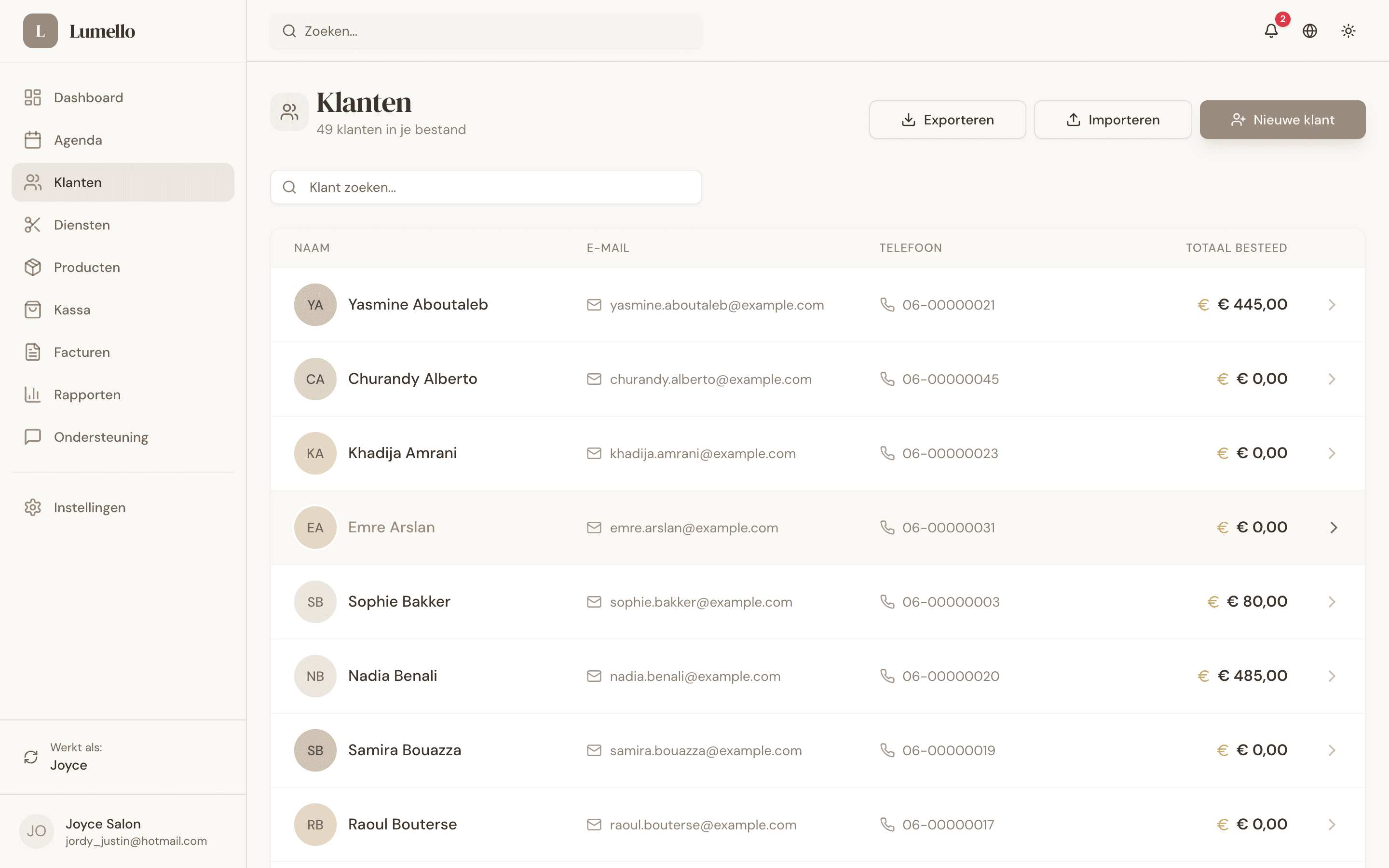The height and width of the screenshot is (868, 1389).
Task: Click the KA avatar of Khadija Amrani
Action: pyautogui.click(x=315, y=453)
